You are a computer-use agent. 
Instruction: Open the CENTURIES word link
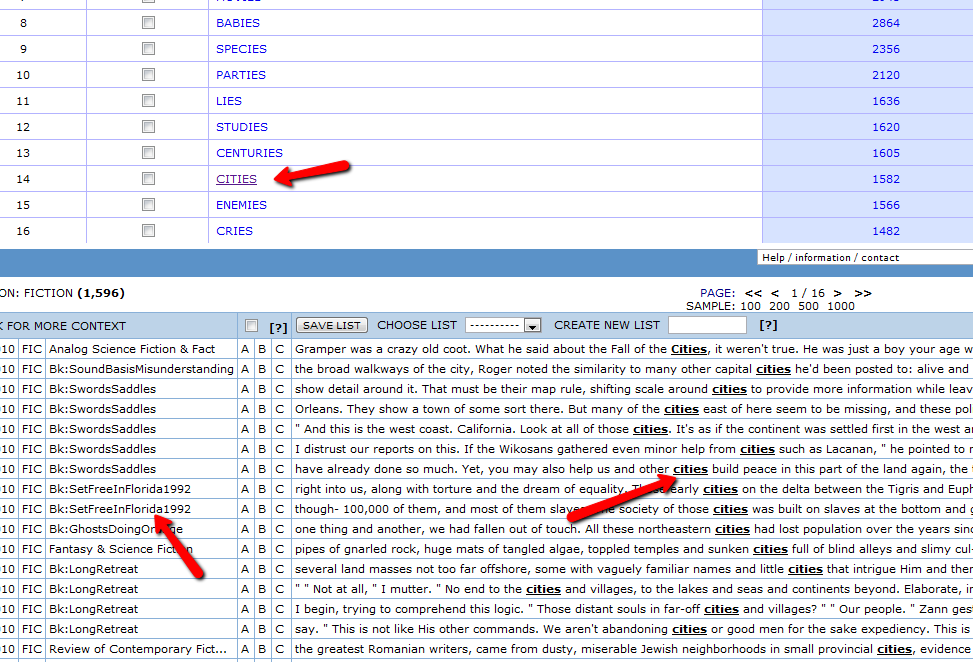pyautogui.click(x=249, y=153)
